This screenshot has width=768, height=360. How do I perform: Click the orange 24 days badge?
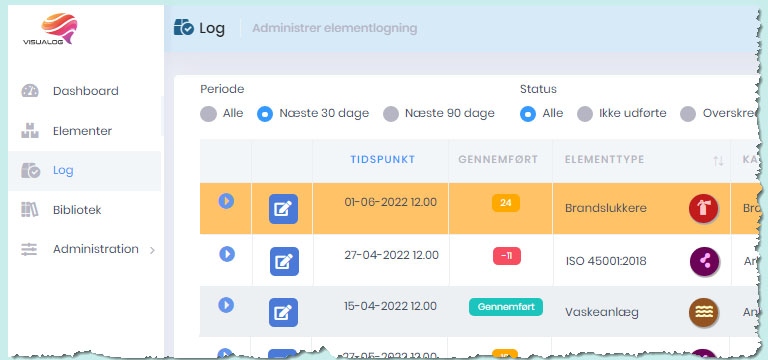[x=506, y=203]
